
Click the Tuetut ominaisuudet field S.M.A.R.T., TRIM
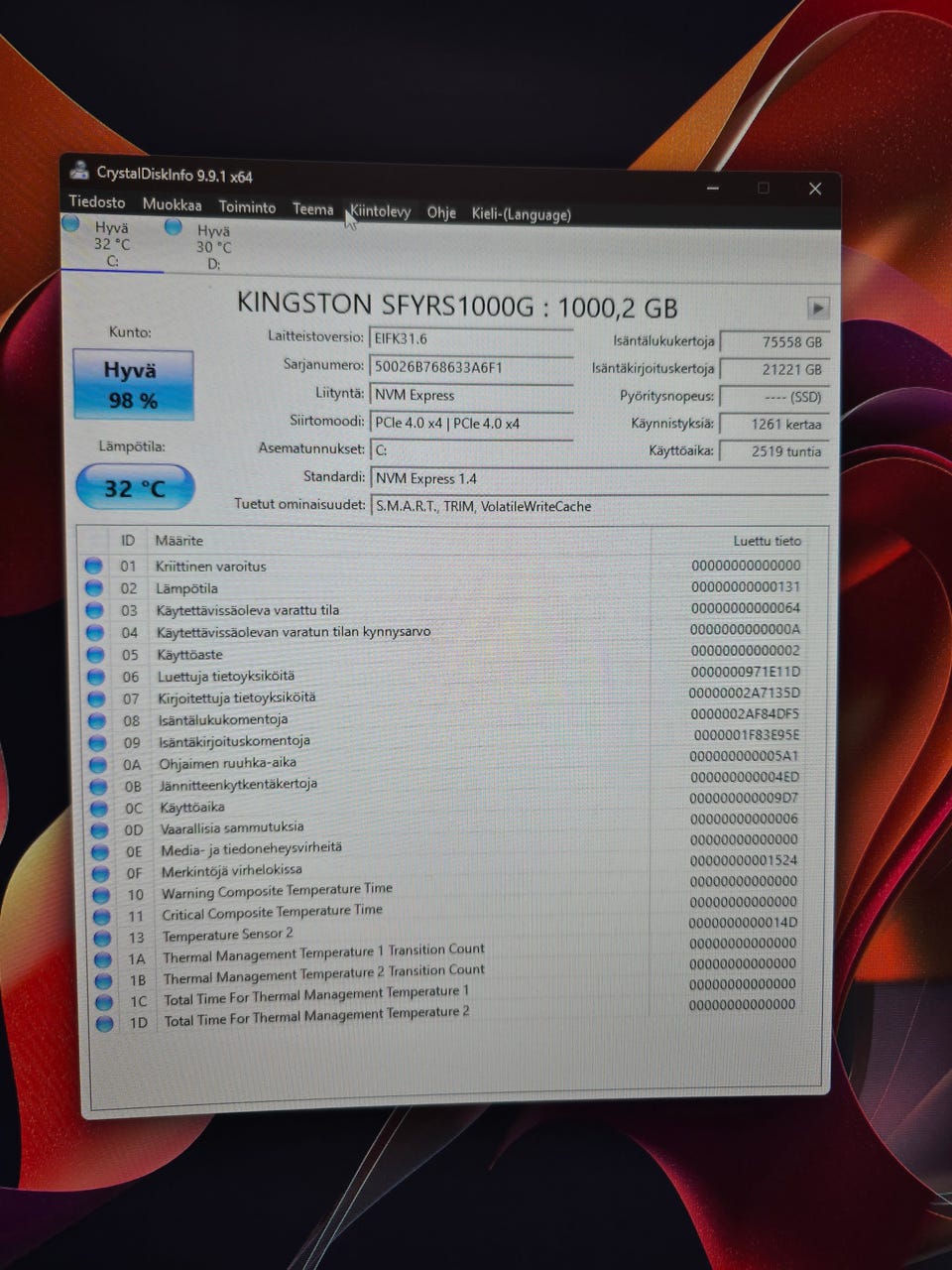599,506
